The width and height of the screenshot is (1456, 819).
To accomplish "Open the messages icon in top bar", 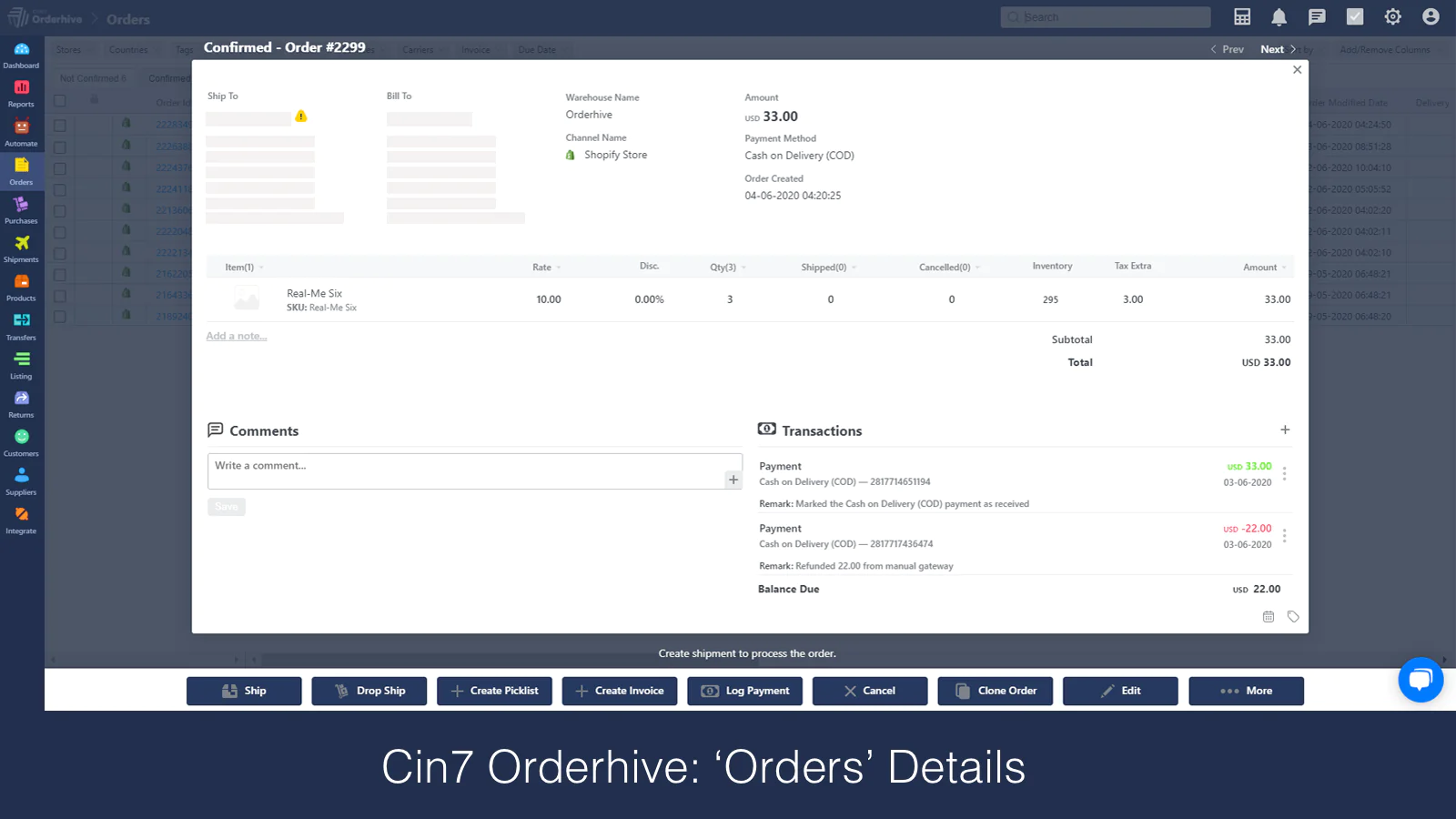I will (x=1317, y=16).
